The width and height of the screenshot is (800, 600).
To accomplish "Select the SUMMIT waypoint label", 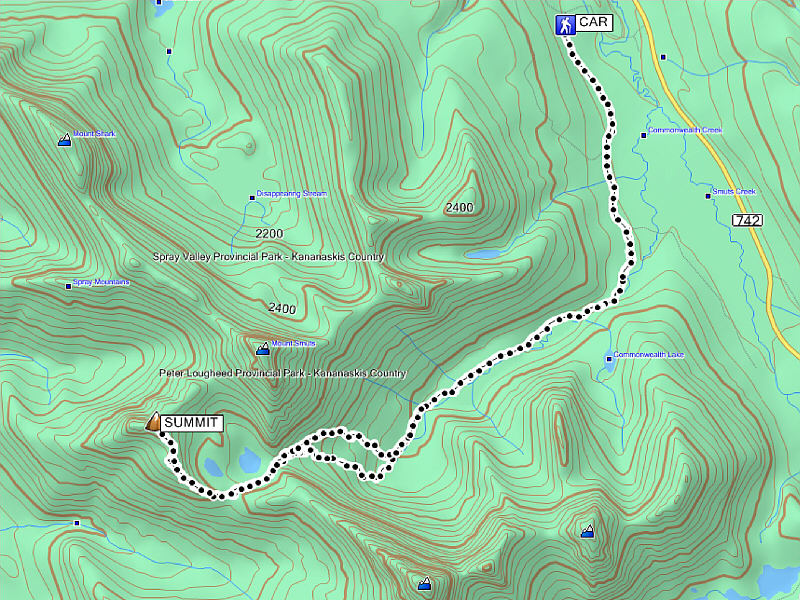I will click(x=191, y=423).
